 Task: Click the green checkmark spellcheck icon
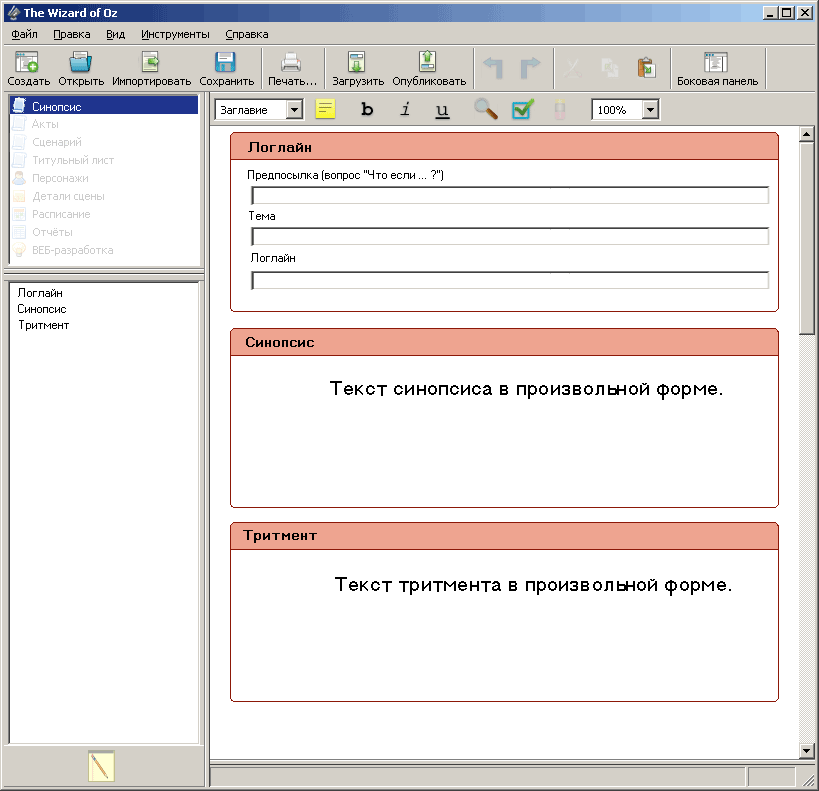[x=523, y=109]
